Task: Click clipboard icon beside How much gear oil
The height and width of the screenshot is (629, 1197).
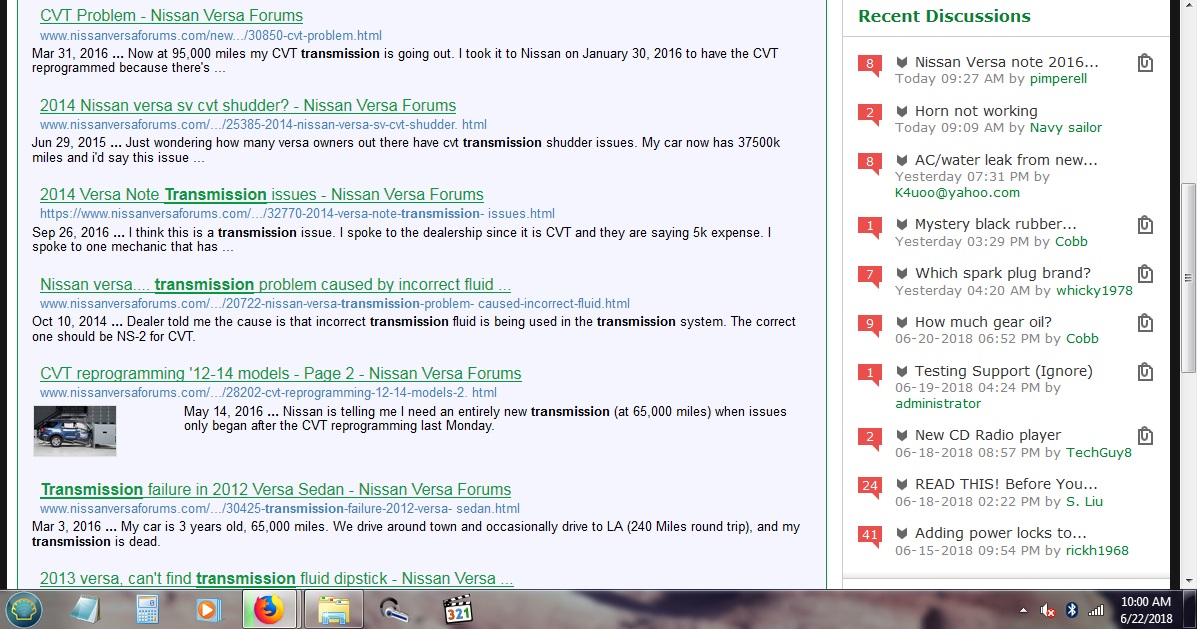Action: click(1144, 322)
